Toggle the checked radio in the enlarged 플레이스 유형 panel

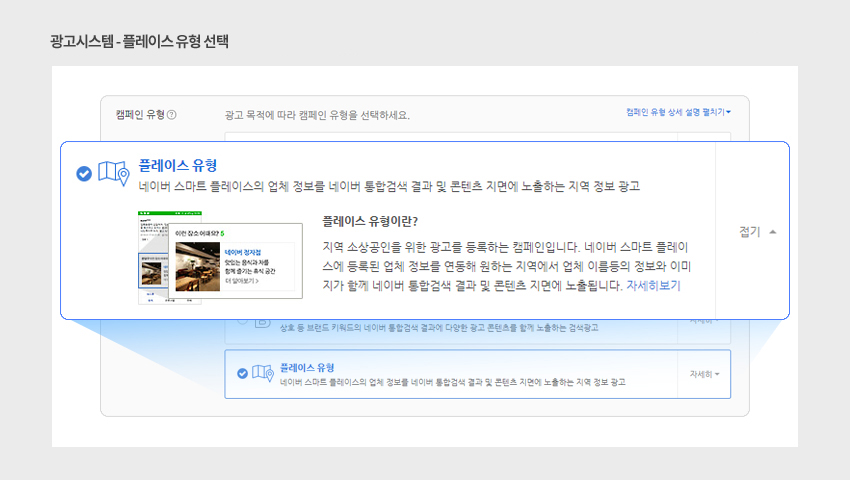point(84,174)
